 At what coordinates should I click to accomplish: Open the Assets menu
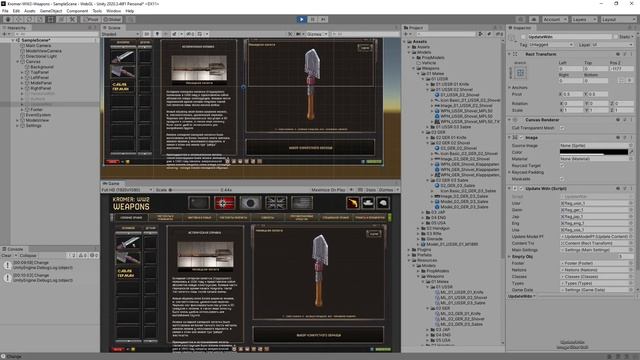click(30, 11)
